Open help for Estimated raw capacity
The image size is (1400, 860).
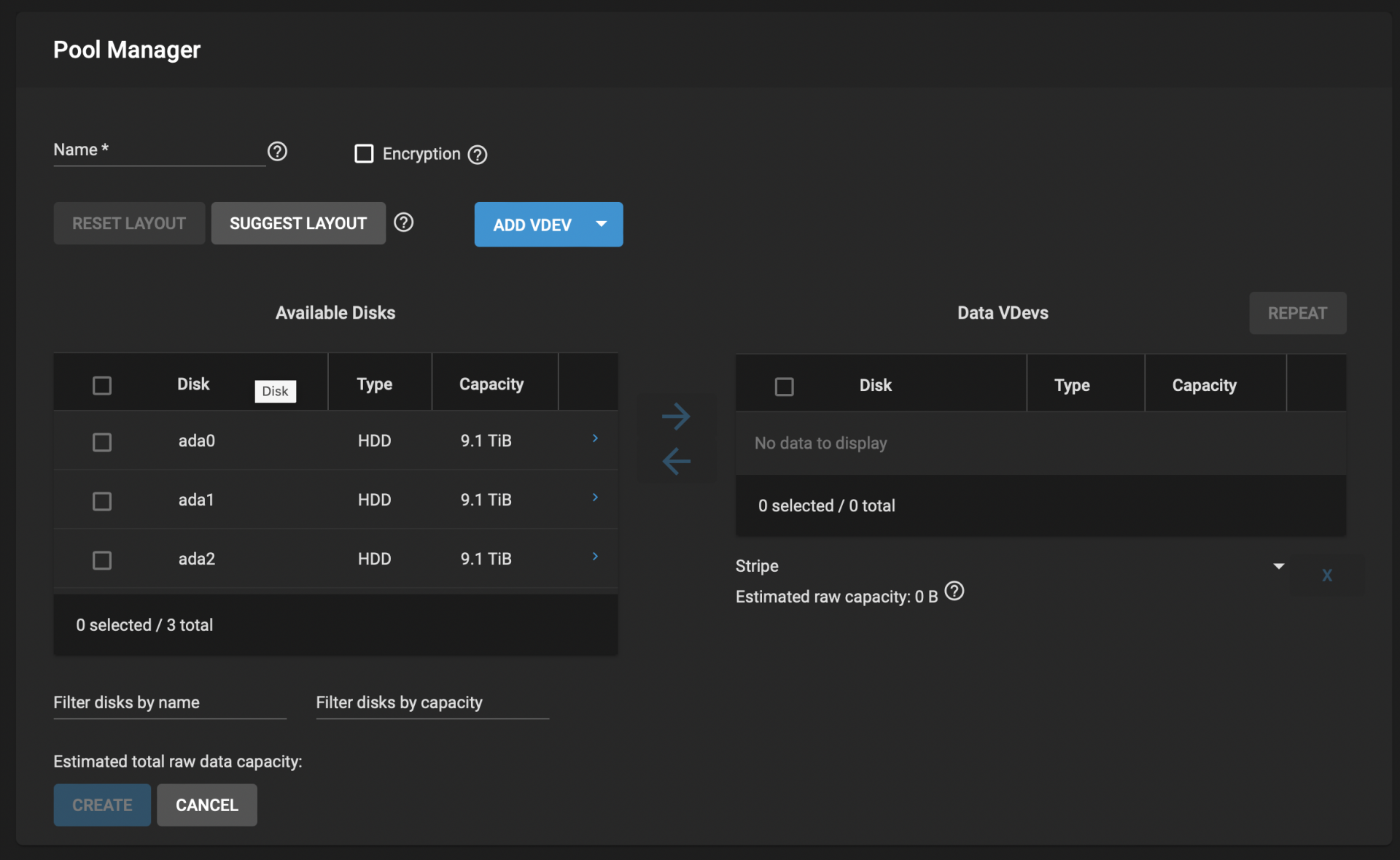click(x=954, y=591)
